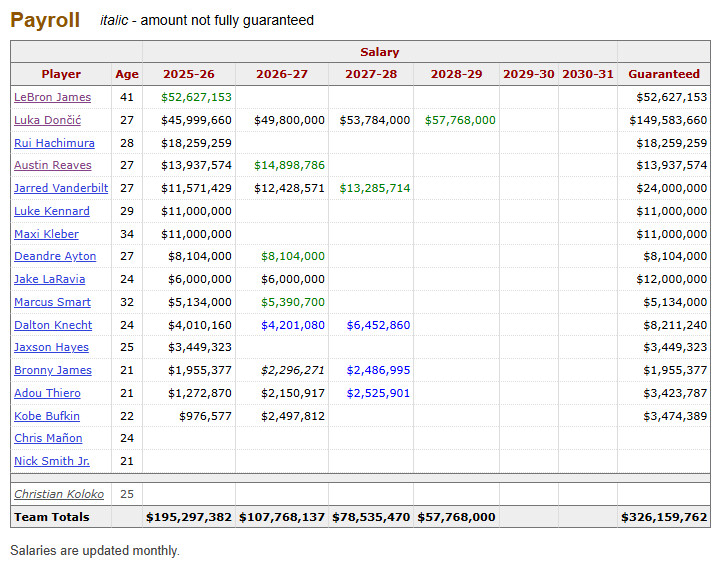Viewport: 726px width, 563px height.
Task: Click Luke Kennard's name
Action: click(51, 211)
